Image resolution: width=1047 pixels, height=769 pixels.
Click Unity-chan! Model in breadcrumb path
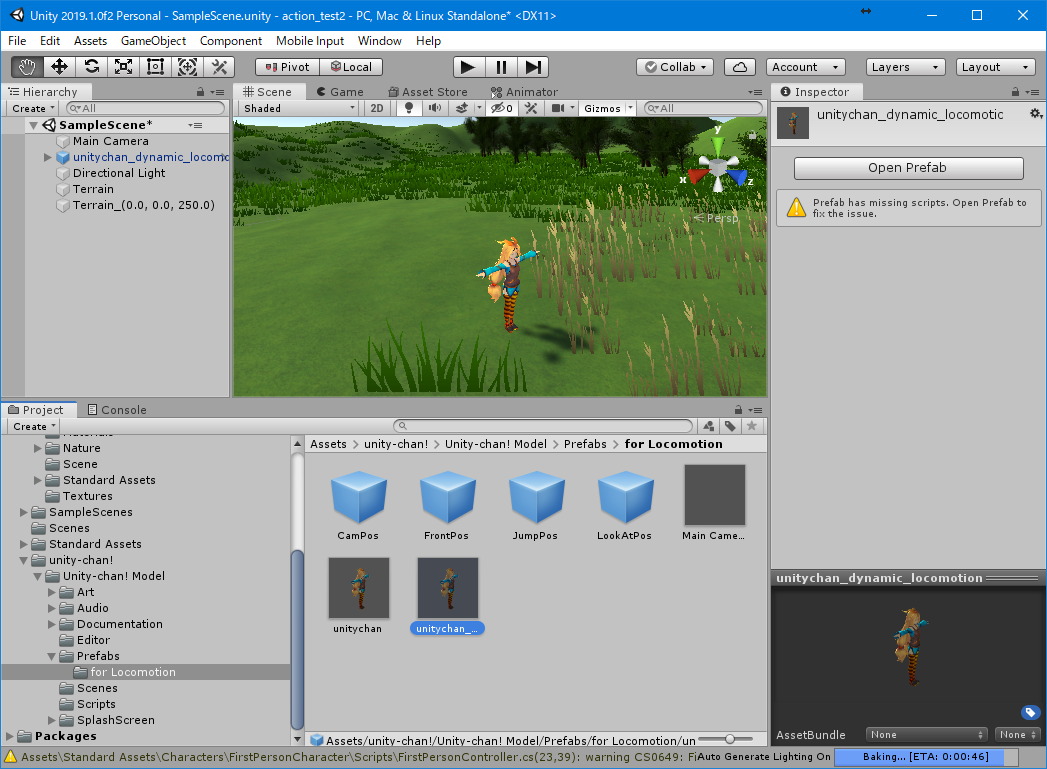(x=495, y=444)
